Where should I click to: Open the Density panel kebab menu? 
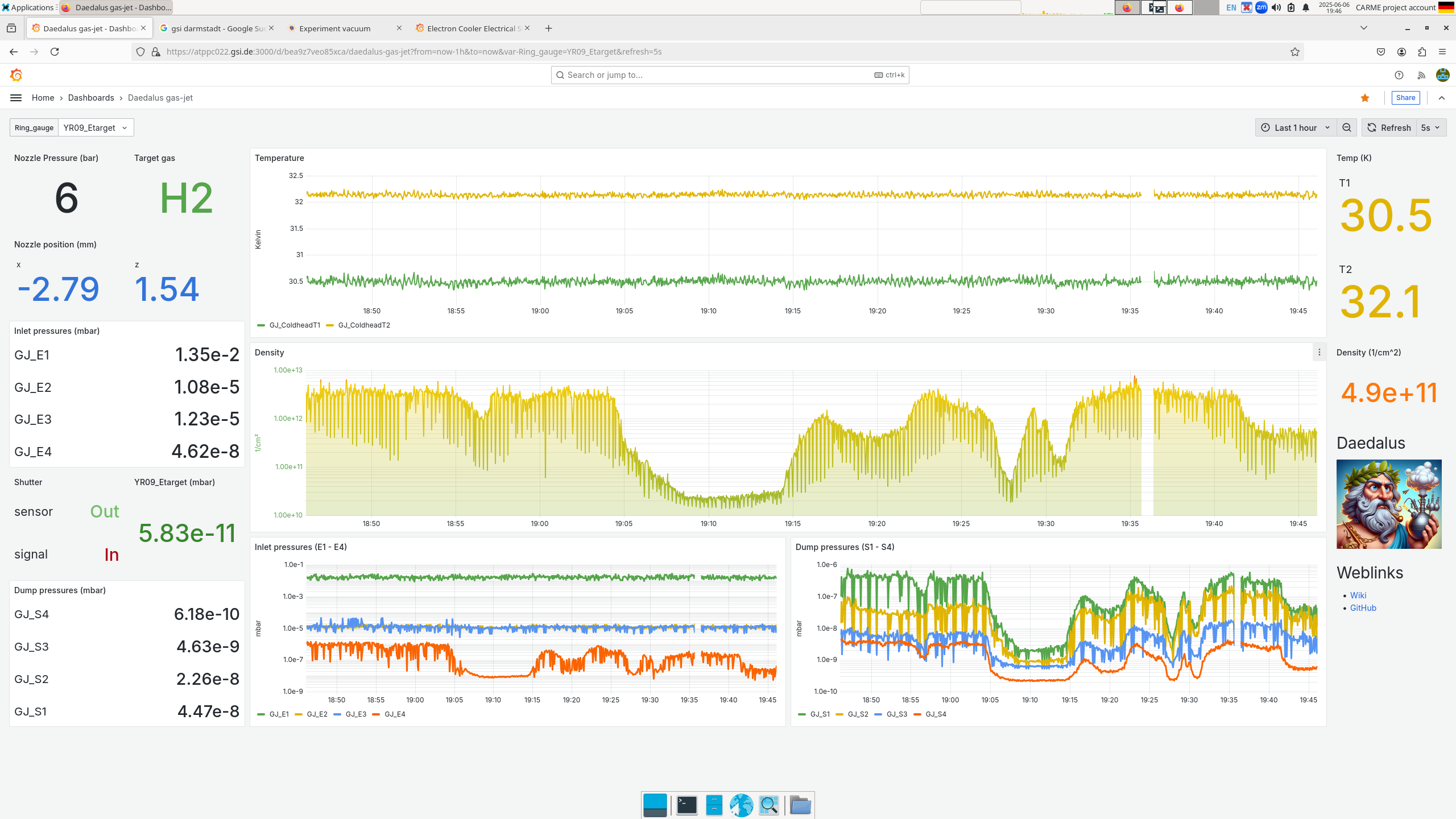pos(1319,352)
